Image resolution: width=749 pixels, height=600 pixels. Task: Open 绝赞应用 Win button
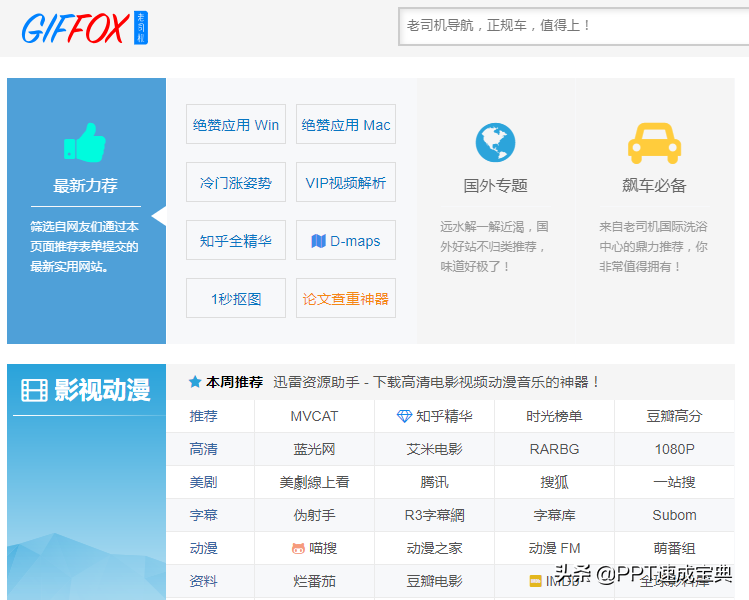pyautogui.click(x=236, y=125)
